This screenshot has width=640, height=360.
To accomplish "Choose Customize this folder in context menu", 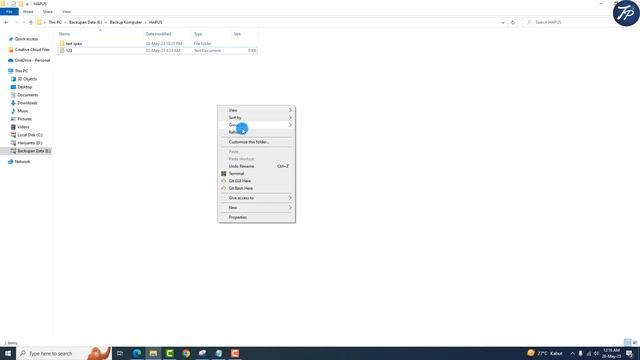I will (256, 142).
